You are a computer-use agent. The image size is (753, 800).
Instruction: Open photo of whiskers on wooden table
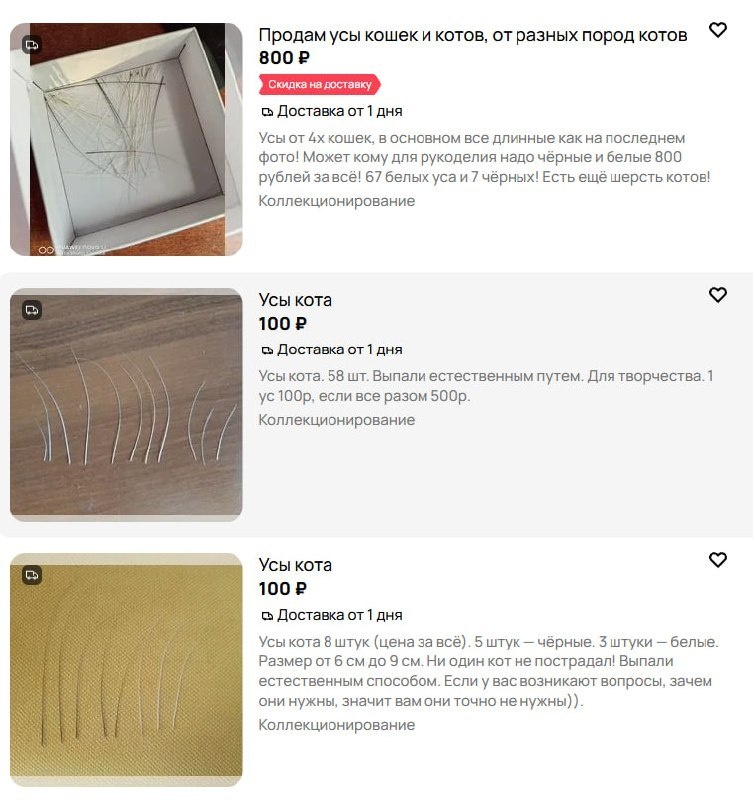[126, 404]
